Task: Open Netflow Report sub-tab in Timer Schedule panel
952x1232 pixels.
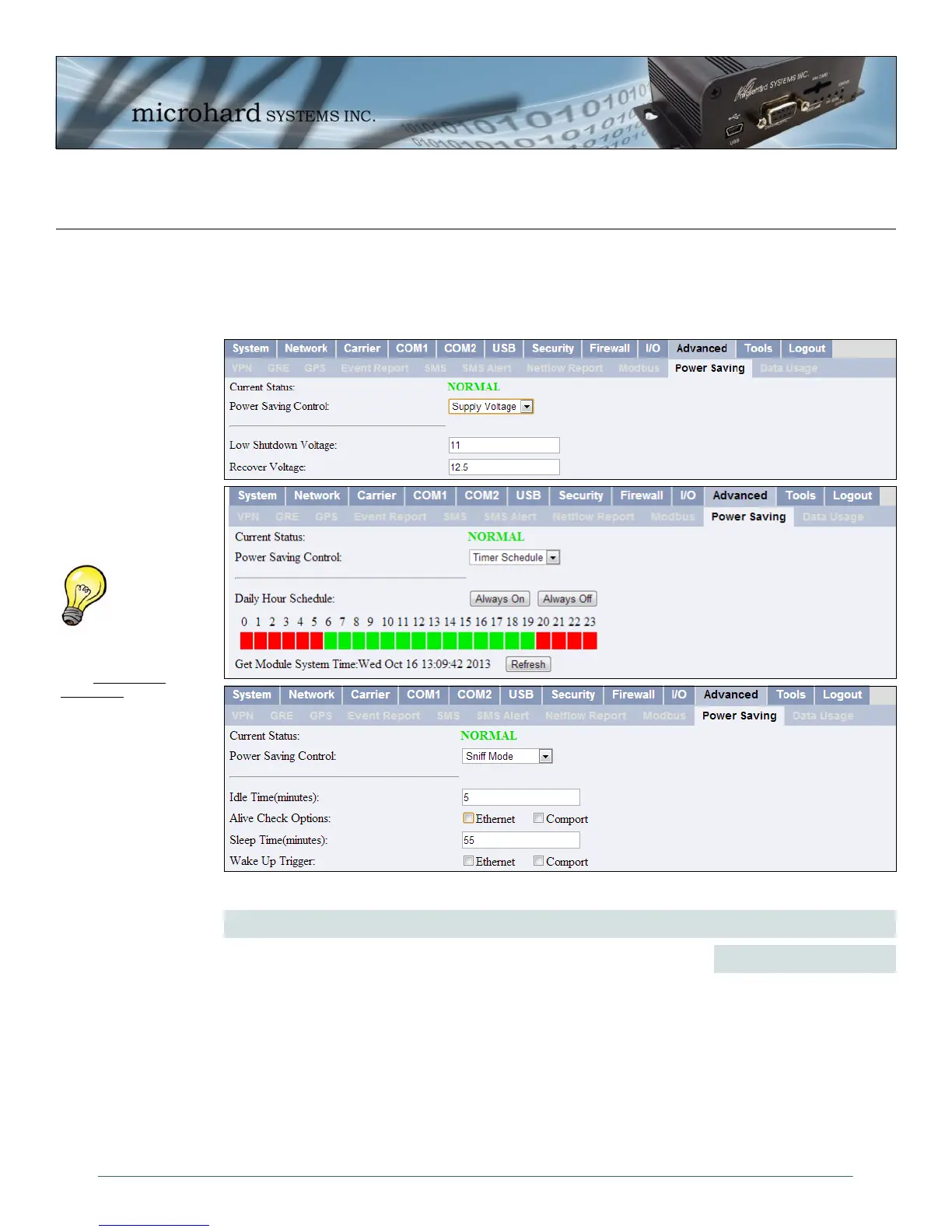Action: [x=593, y=516]
